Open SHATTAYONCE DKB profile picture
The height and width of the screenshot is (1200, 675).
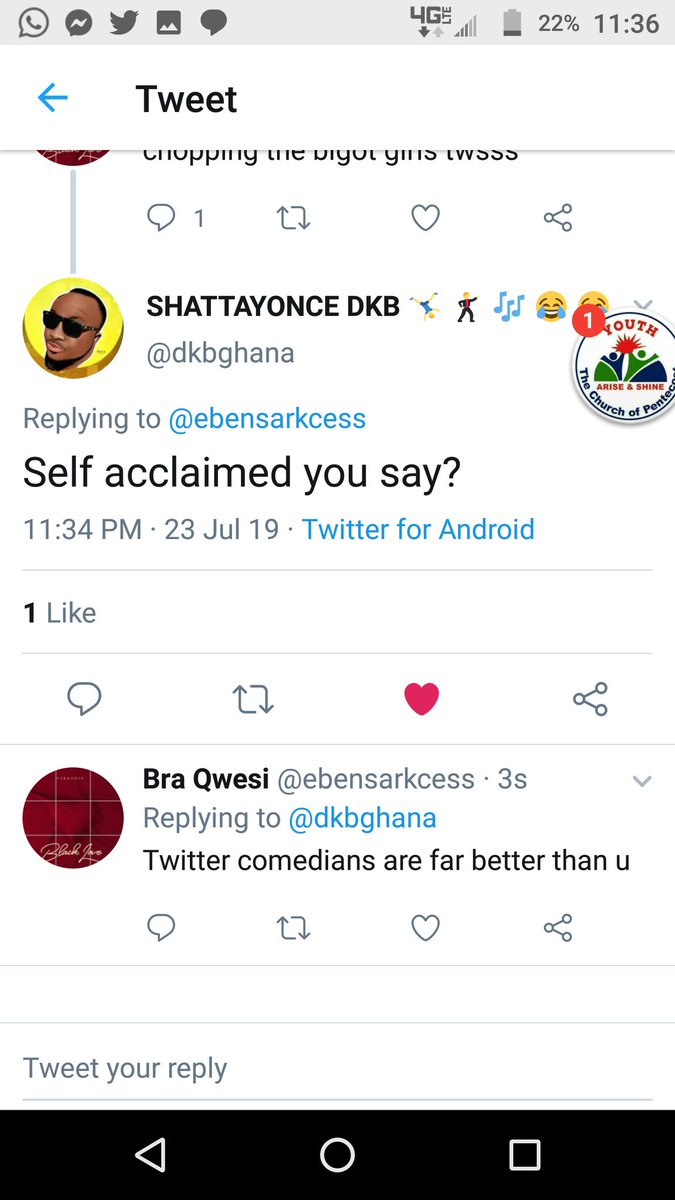click(73, 328)
